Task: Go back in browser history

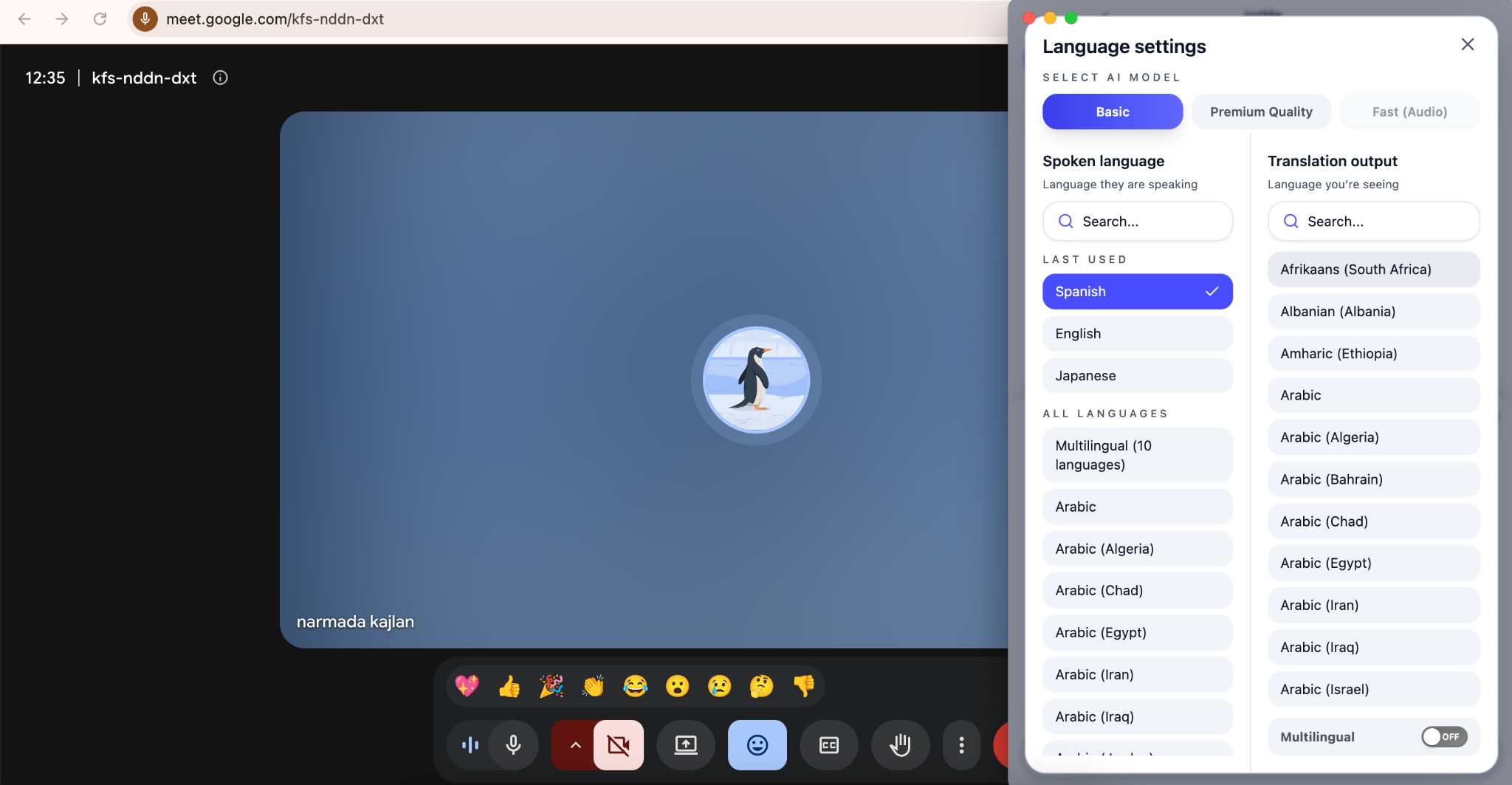Action: (24, 18)
